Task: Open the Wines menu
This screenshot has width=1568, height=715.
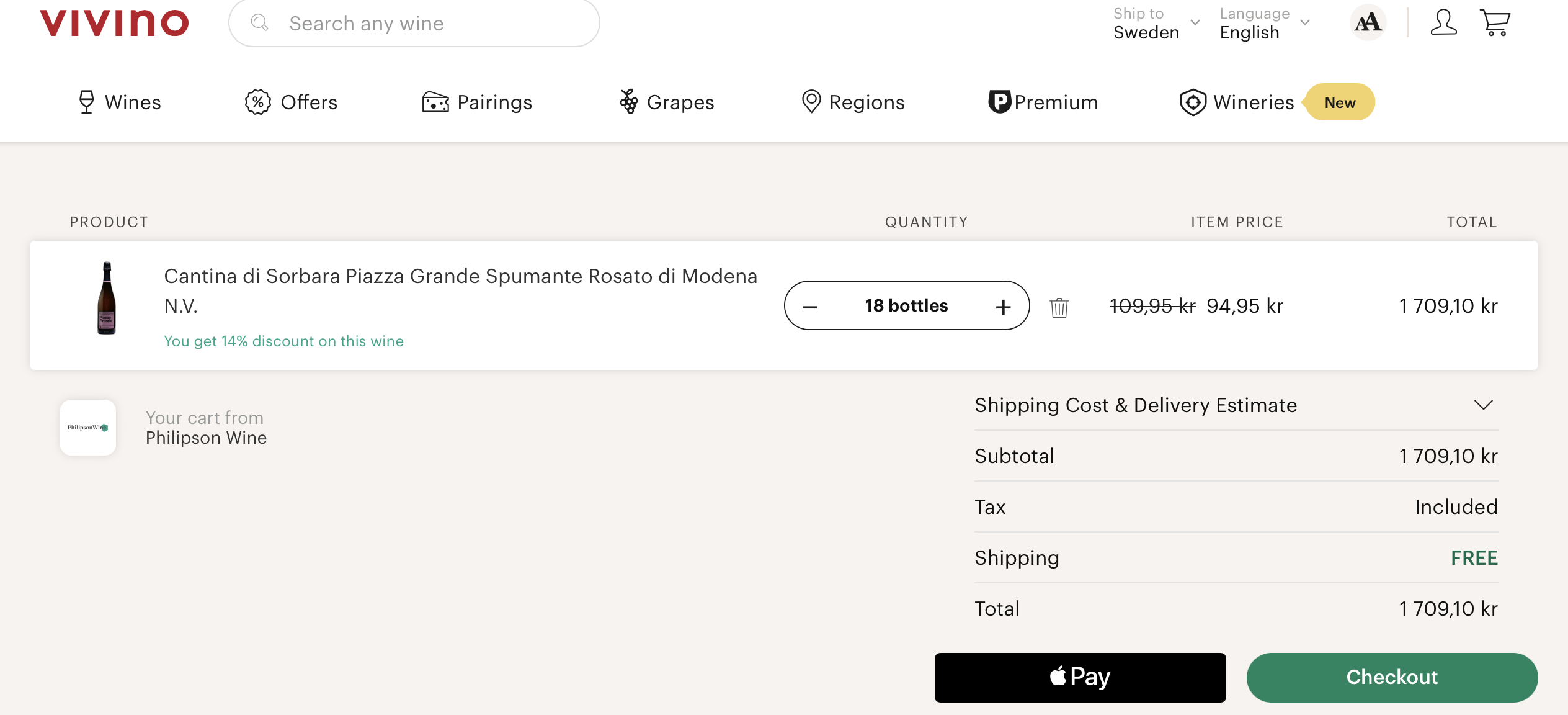Action: tap(120, 102)
